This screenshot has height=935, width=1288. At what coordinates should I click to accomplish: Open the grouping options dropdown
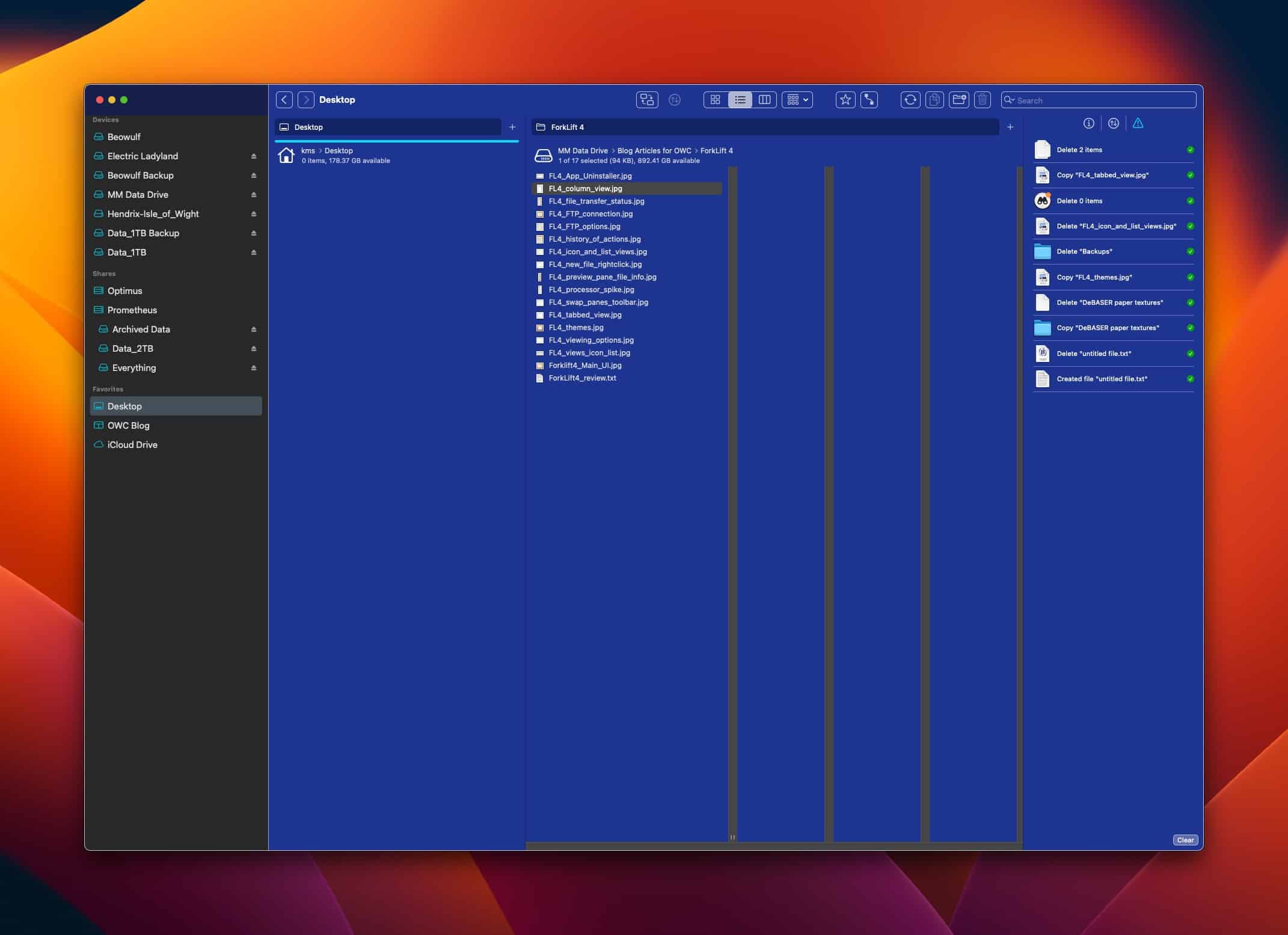tap(797, 100)
